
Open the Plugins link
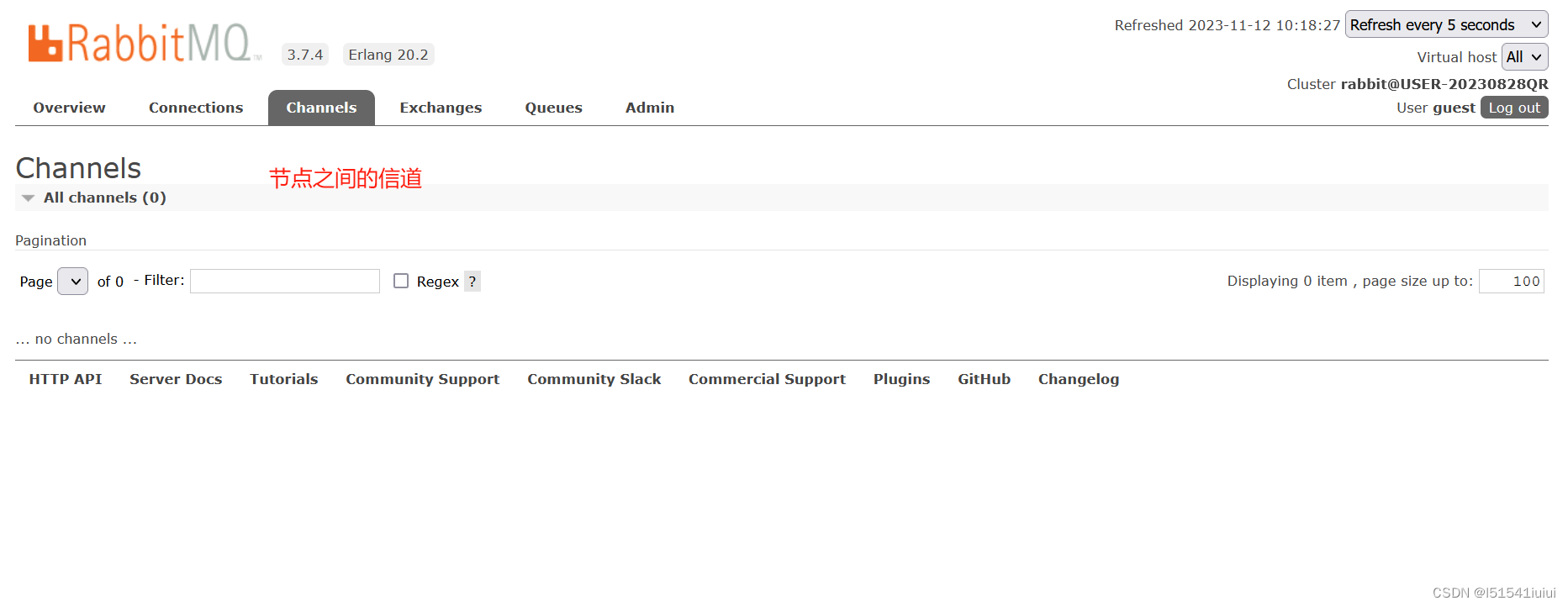(x=902, y=379)
